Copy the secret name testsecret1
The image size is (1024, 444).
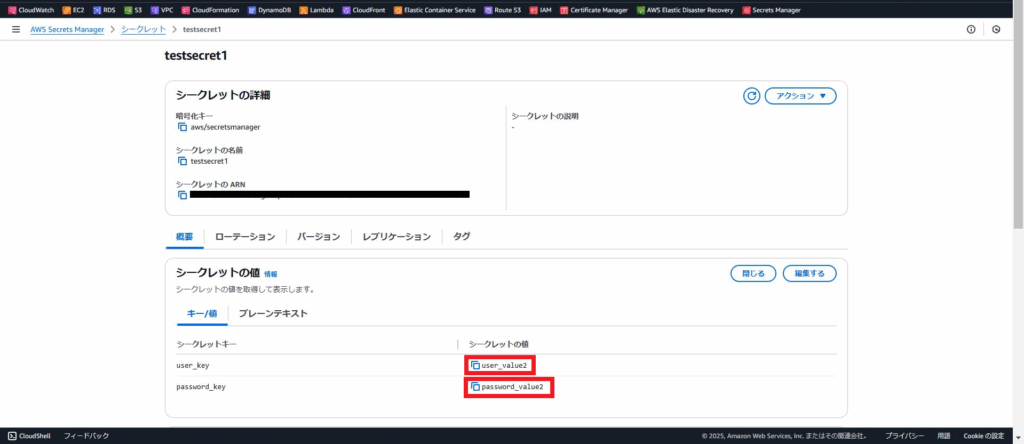pyautogui.click(x=182, y=161)
